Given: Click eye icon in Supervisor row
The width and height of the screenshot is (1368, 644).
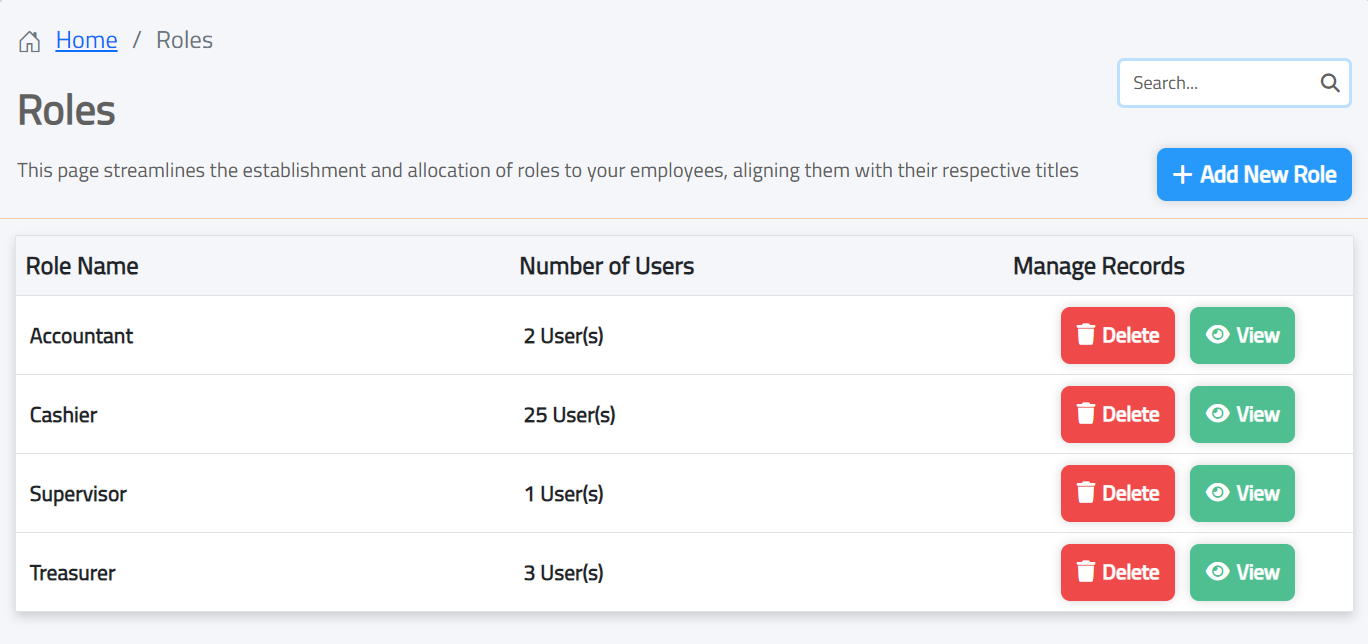Looking at the screenshot, I should click(1217, 493).
